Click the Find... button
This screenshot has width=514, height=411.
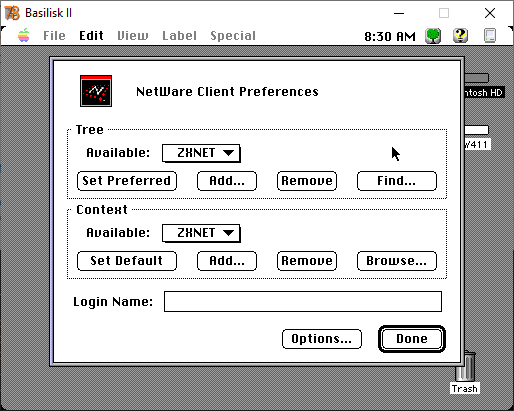(x=397, y=181)
